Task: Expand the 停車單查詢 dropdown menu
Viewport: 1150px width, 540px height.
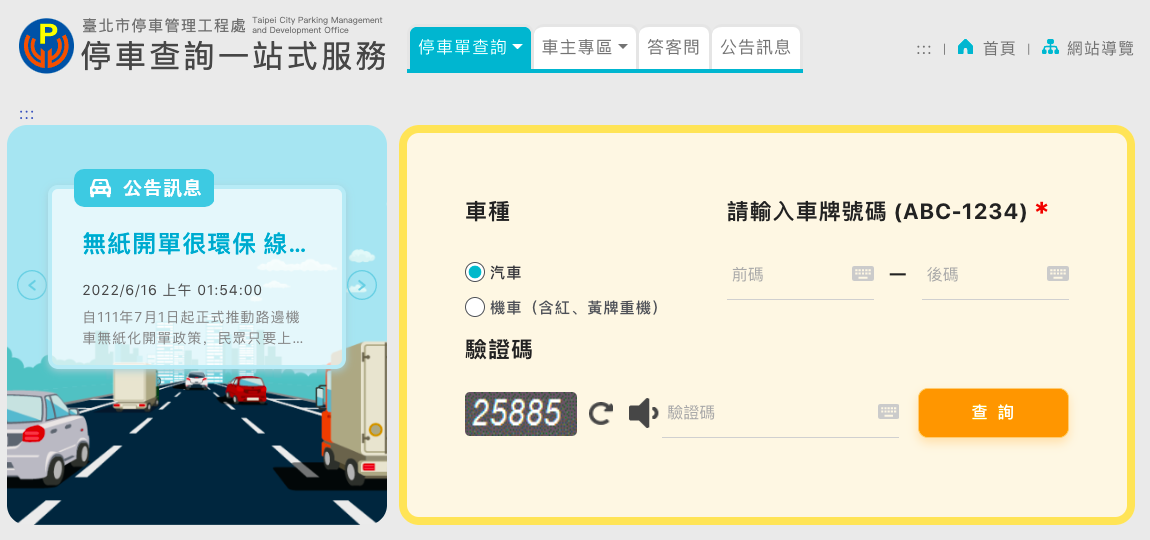Action: 470,48
